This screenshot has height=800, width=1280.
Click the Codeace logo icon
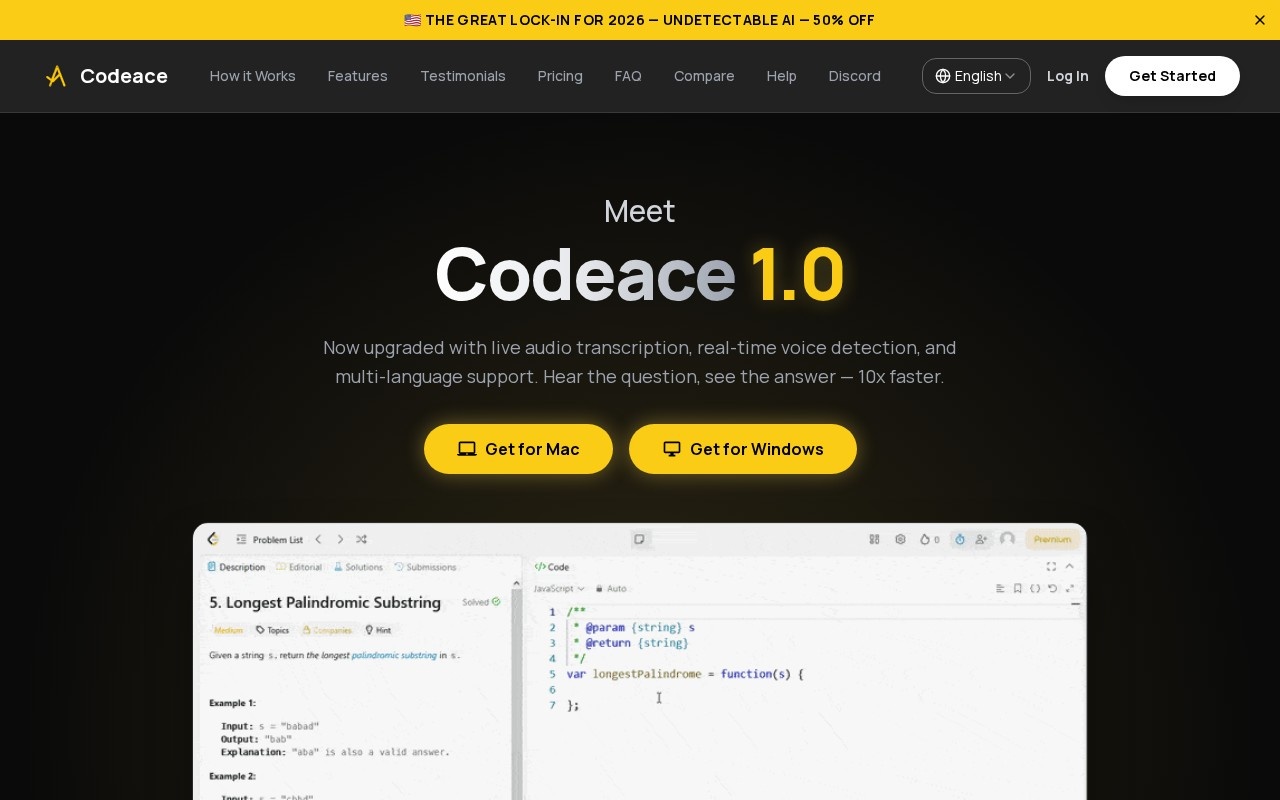[x=56, y=76]
